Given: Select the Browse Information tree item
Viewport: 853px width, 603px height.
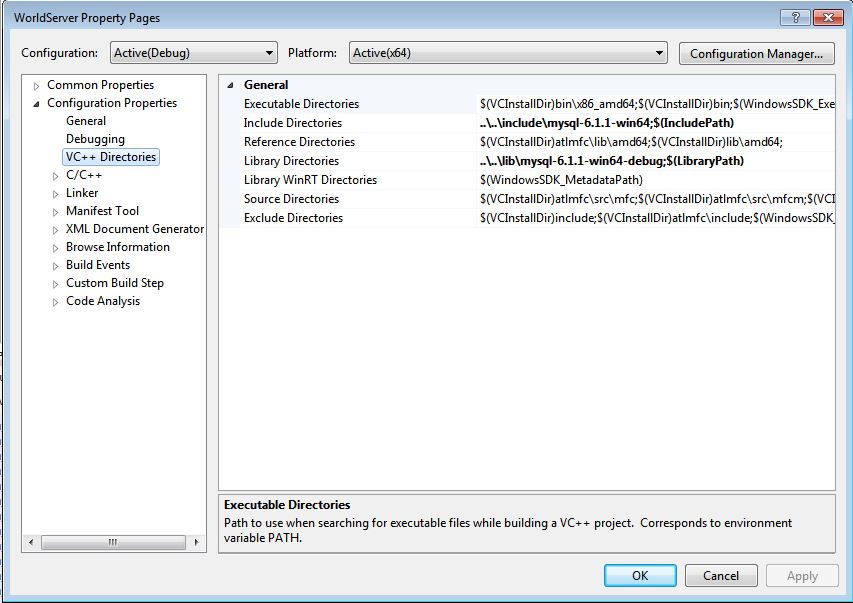Looking at the screenshot, I should 117,247.
